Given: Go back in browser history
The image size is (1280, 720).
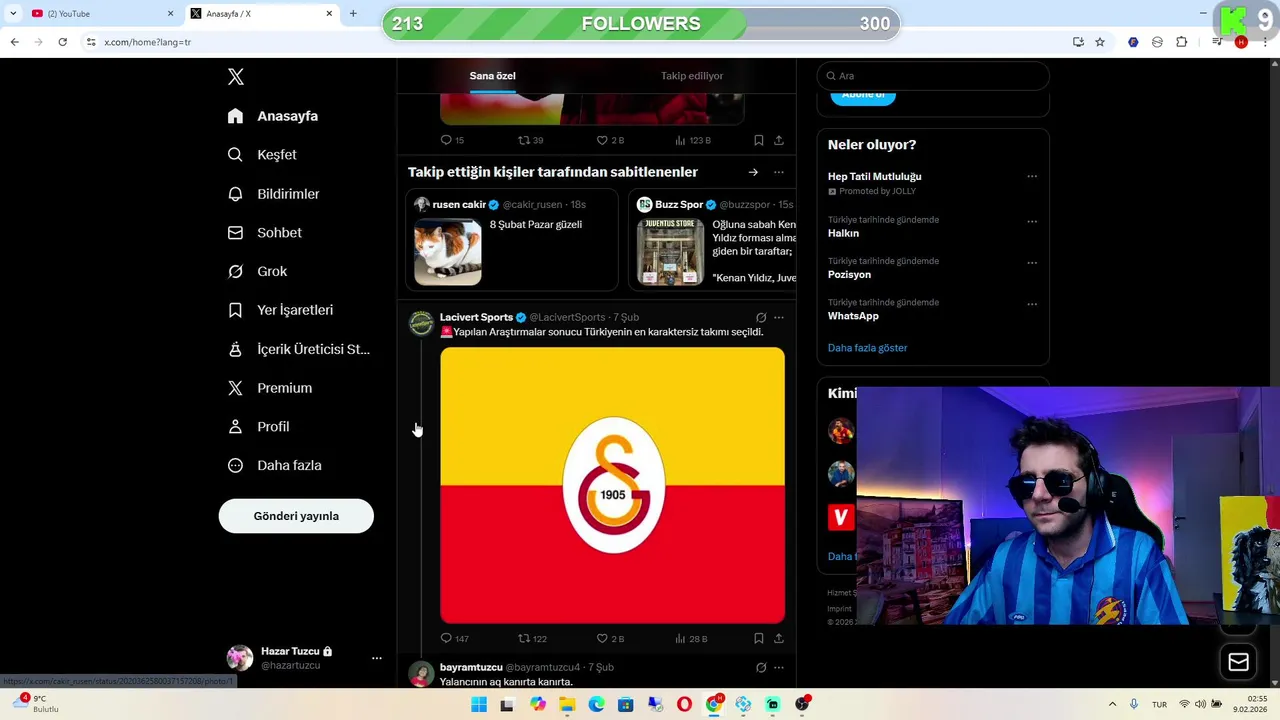Looking at the screenshot, I should (14, 42).
